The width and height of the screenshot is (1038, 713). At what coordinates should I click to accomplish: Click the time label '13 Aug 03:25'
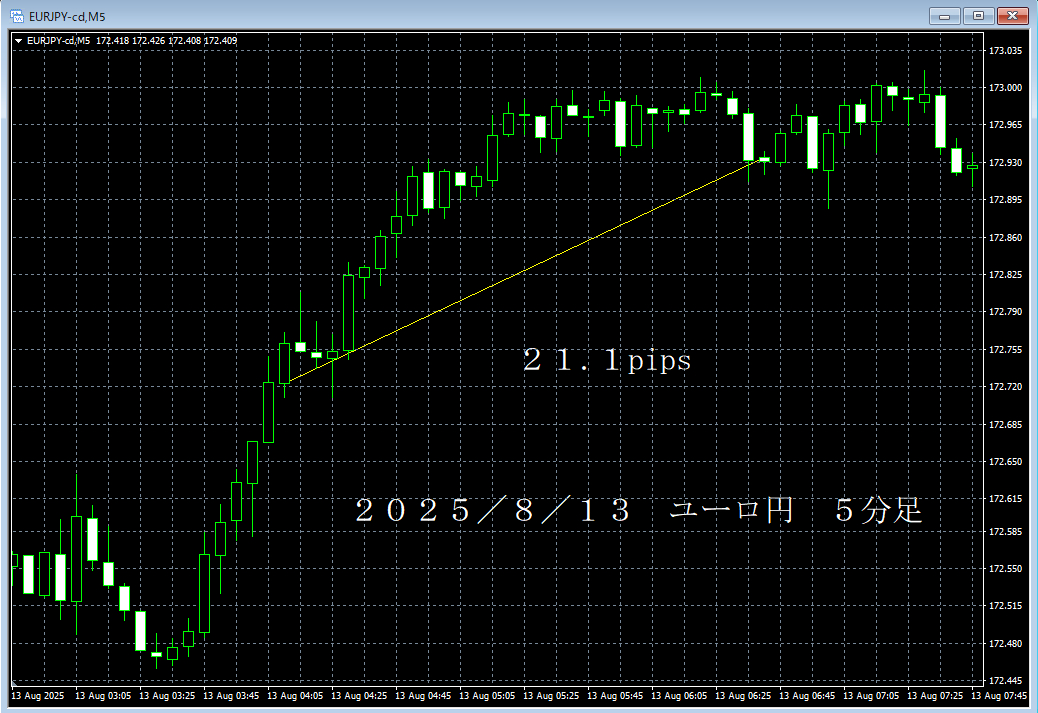[167, 695]
